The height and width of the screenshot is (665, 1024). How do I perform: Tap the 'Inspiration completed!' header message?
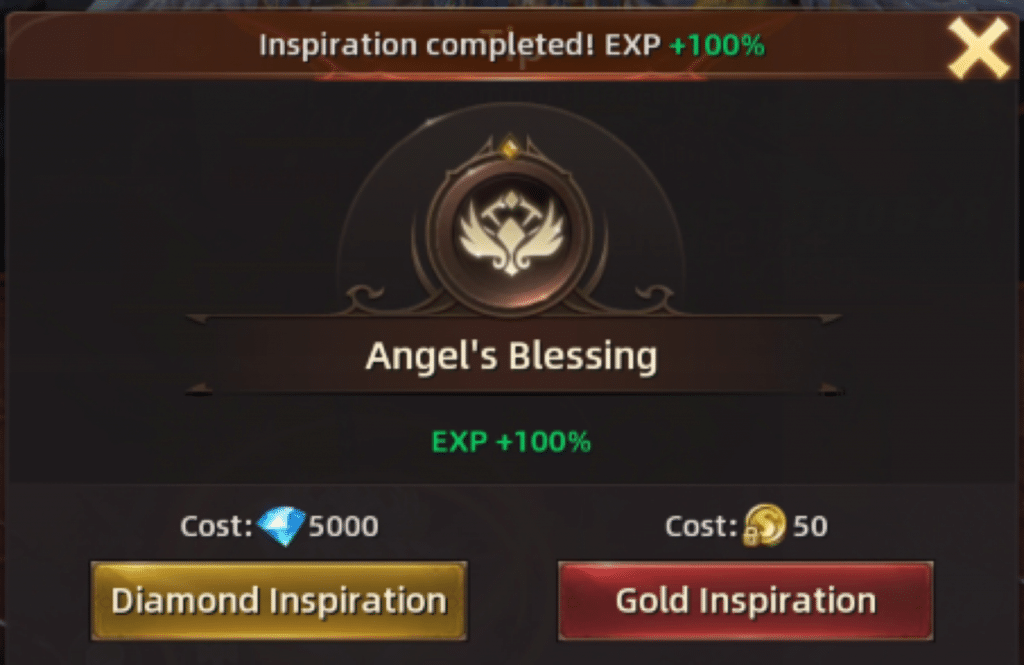tap(427, 45)
